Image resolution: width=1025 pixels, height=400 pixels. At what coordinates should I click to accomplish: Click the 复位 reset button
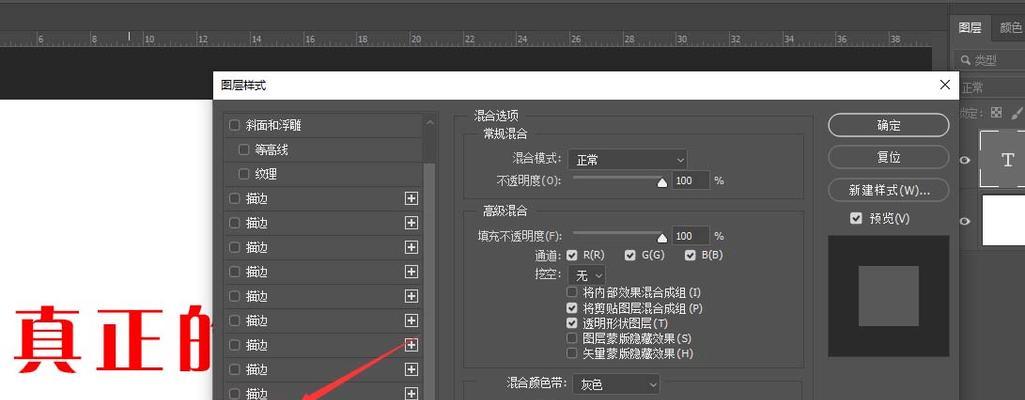click(x=888, y=158)
